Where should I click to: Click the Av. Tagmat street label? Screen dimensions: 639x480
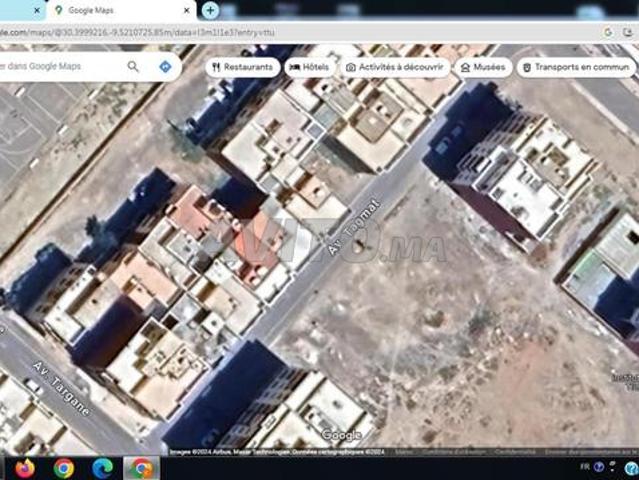click(354, 227)
